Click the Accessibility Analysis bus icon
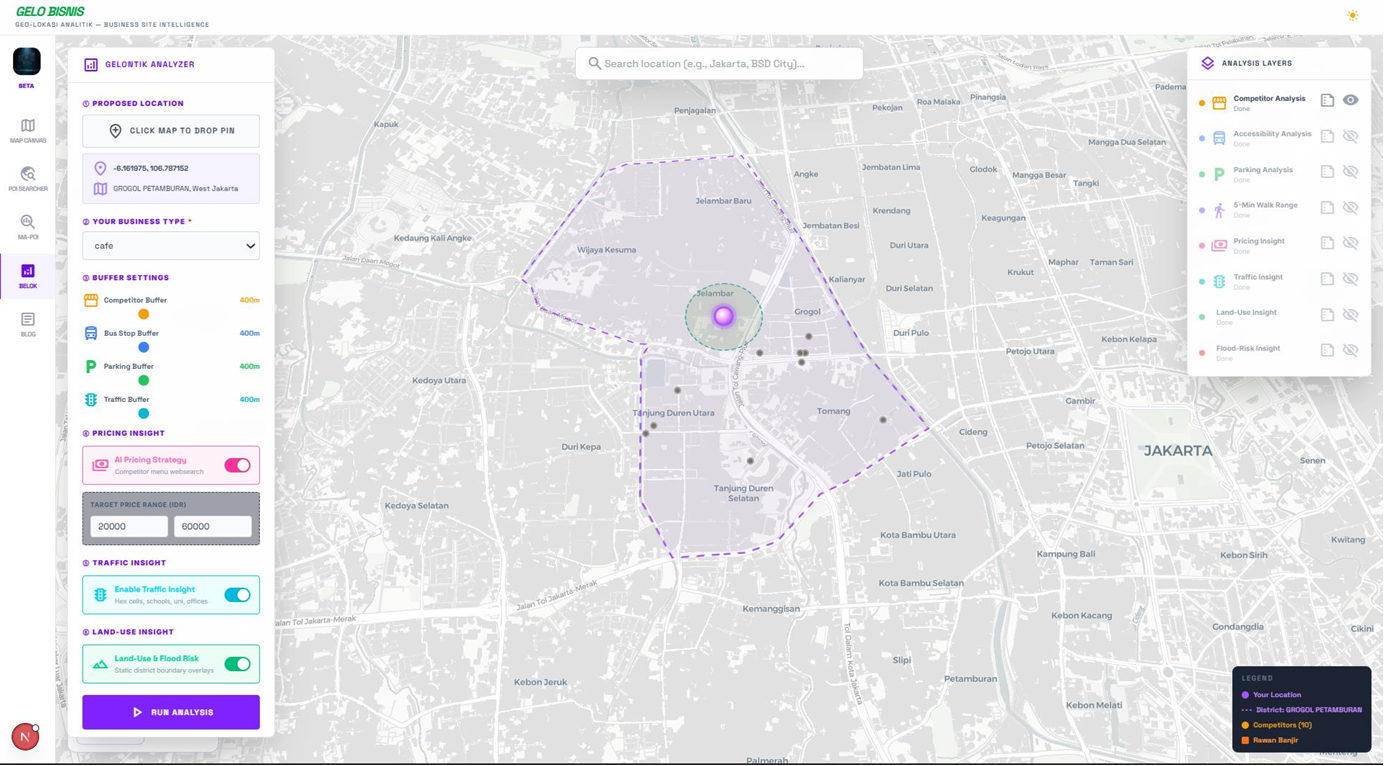Image resolution: width=1387 pixels, height=766 pixels. 1222,139
